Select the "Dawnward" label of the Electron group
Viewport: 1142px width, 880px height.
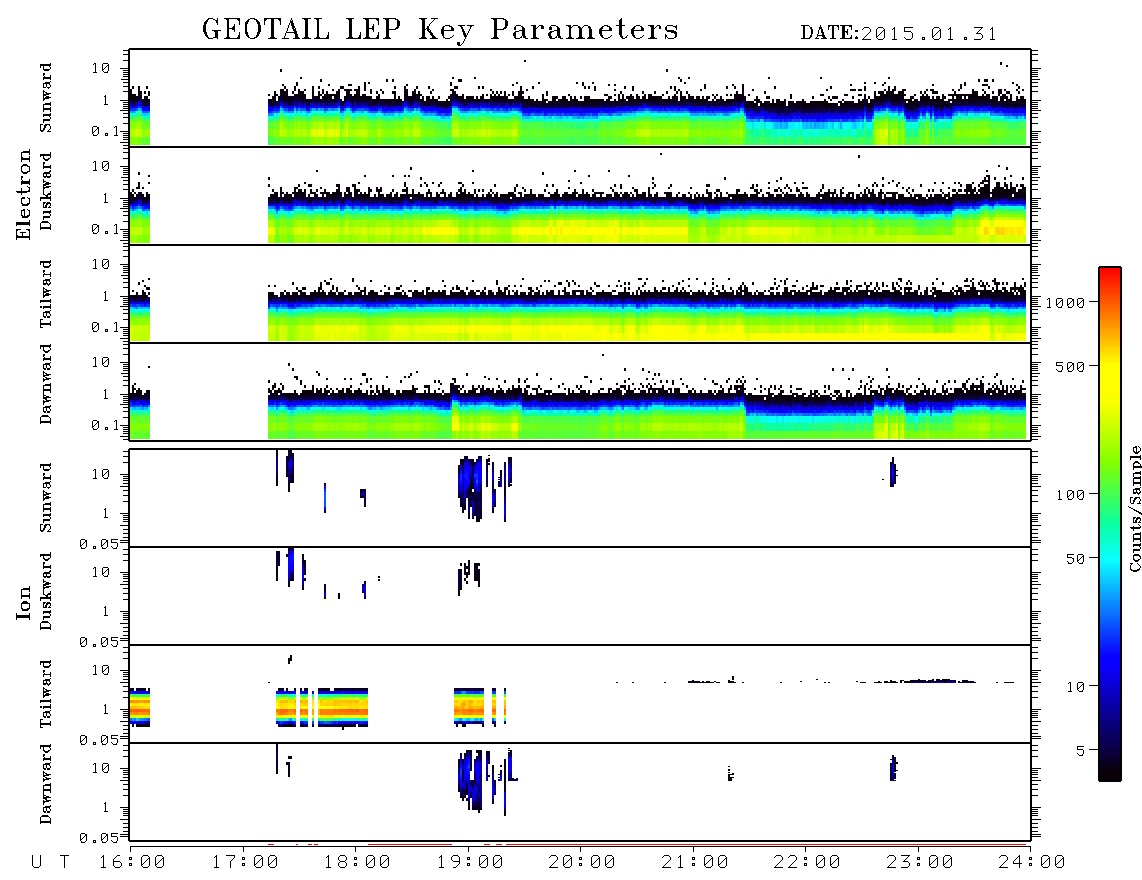[x=46, y=384]
